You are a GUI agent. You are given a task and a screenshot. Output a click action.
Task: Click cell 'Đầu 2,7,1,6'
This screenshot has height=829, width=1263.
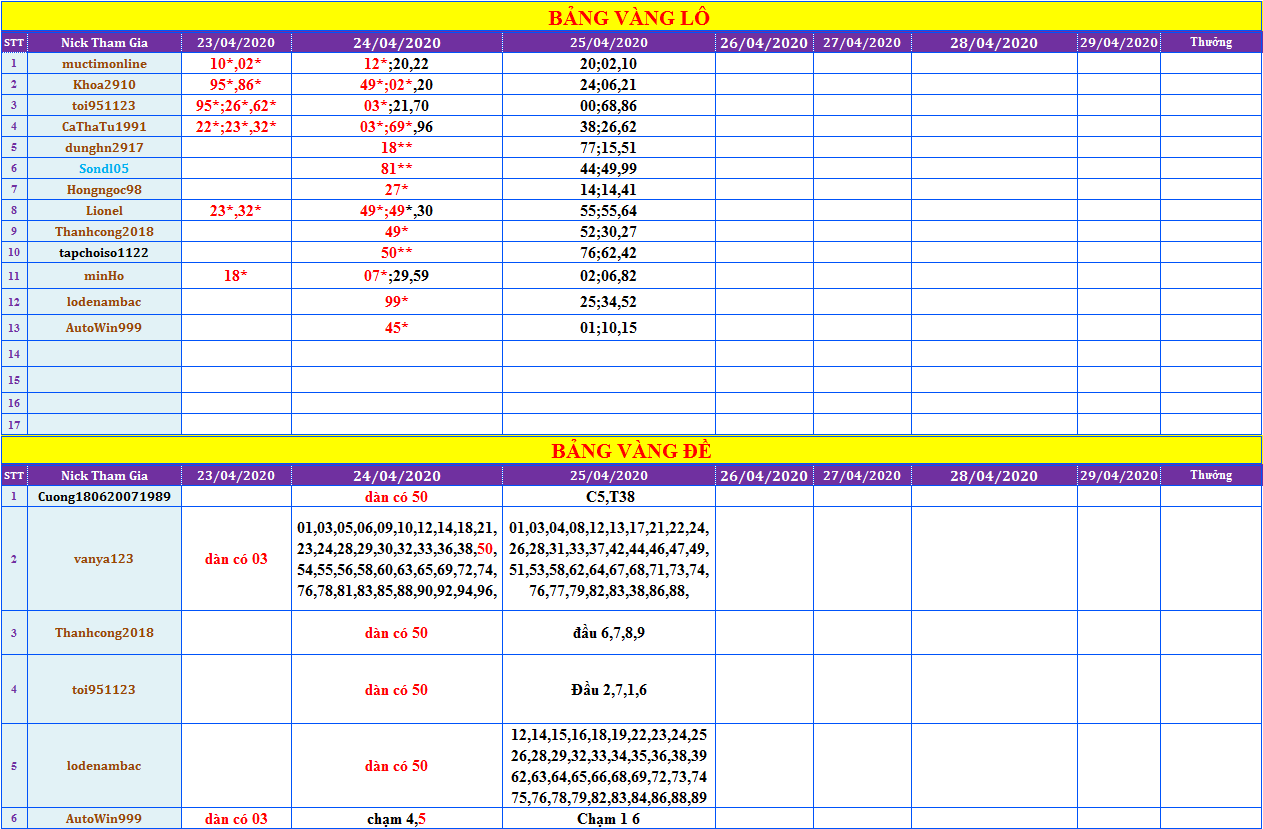[609, 689]
